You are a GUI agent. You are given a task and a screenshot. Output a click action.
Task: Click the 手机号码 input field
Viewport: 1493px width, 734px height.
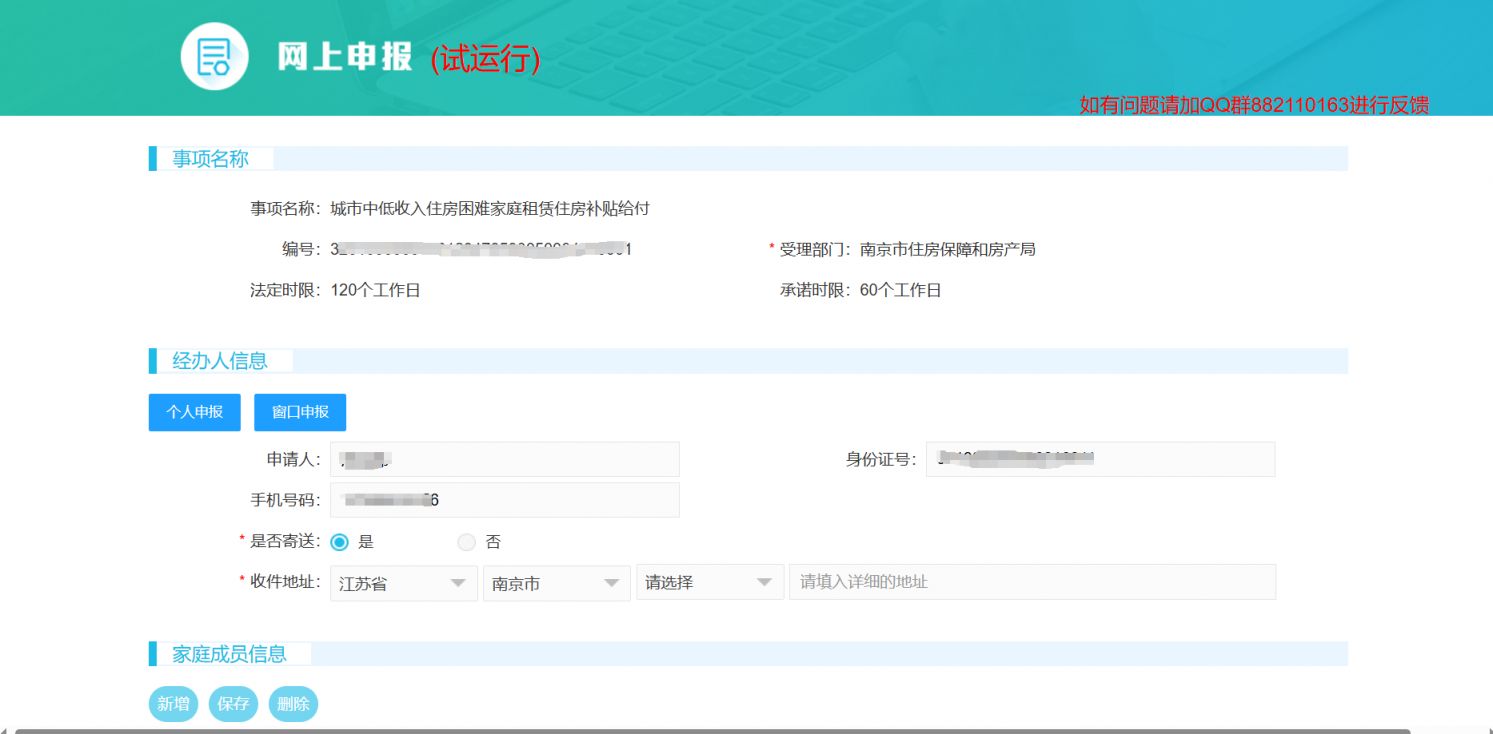[505, 500]
